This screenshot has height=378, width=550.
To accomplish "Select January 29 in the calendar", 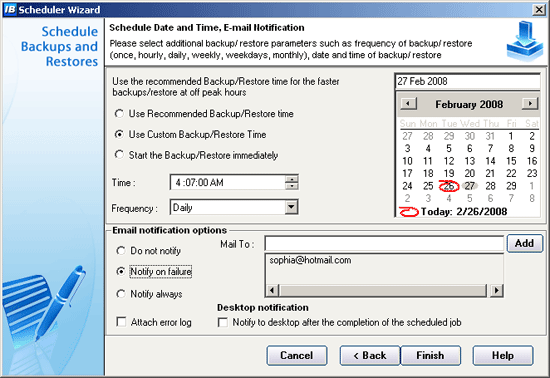I will 449,136.
